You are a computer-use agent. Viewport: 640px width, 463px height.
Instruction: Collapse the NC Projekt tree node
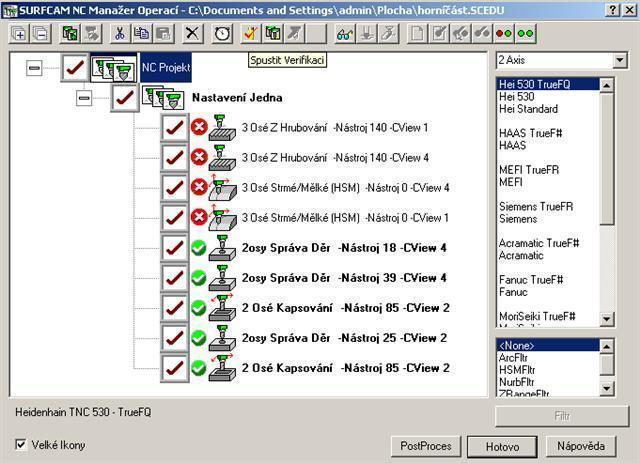(x=34, y=68)
